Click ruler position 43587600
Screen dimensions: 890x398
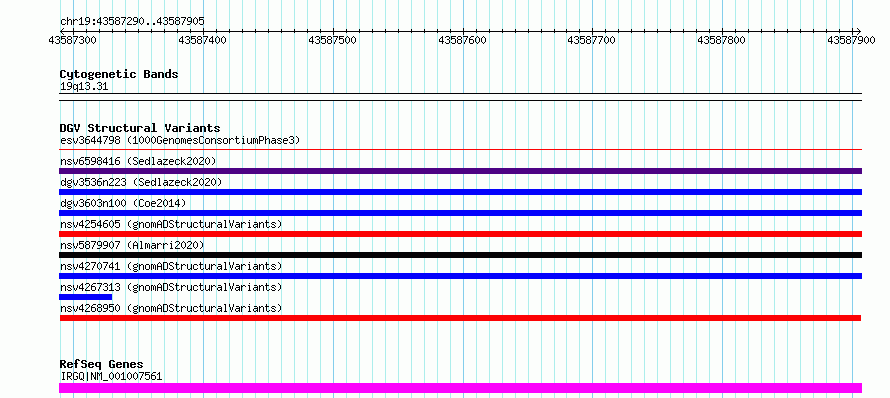click(463, 40)
